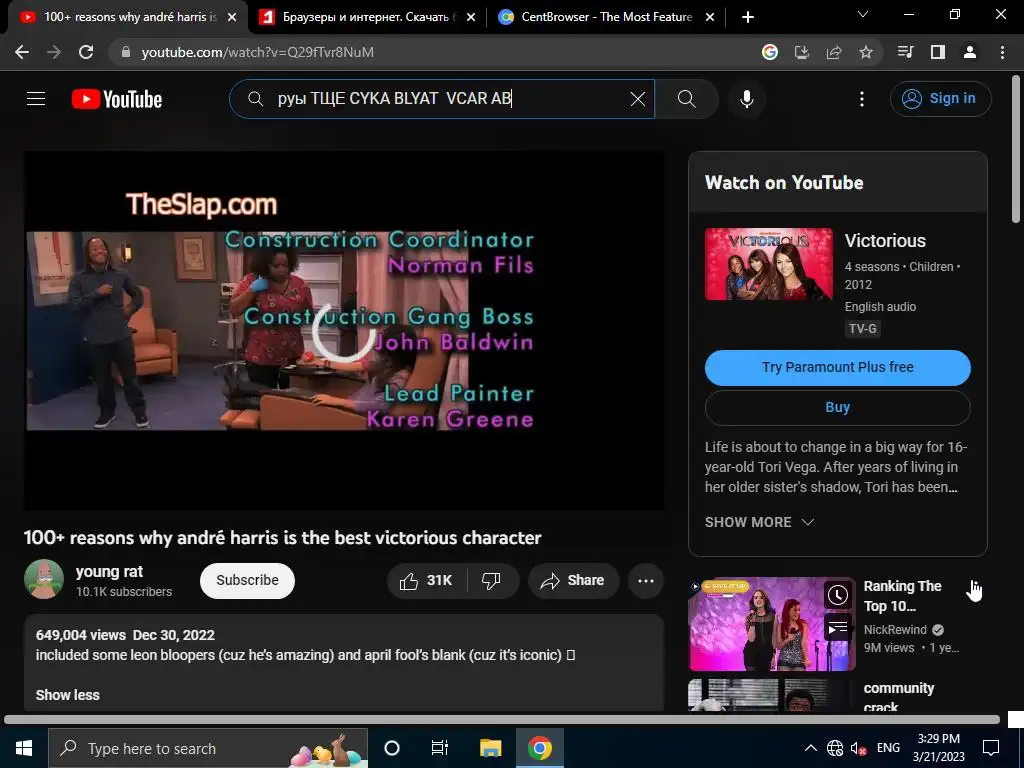Bookmark this page with star icon
Viewport: 1024px width, 768px height.
tap(866, 52)
